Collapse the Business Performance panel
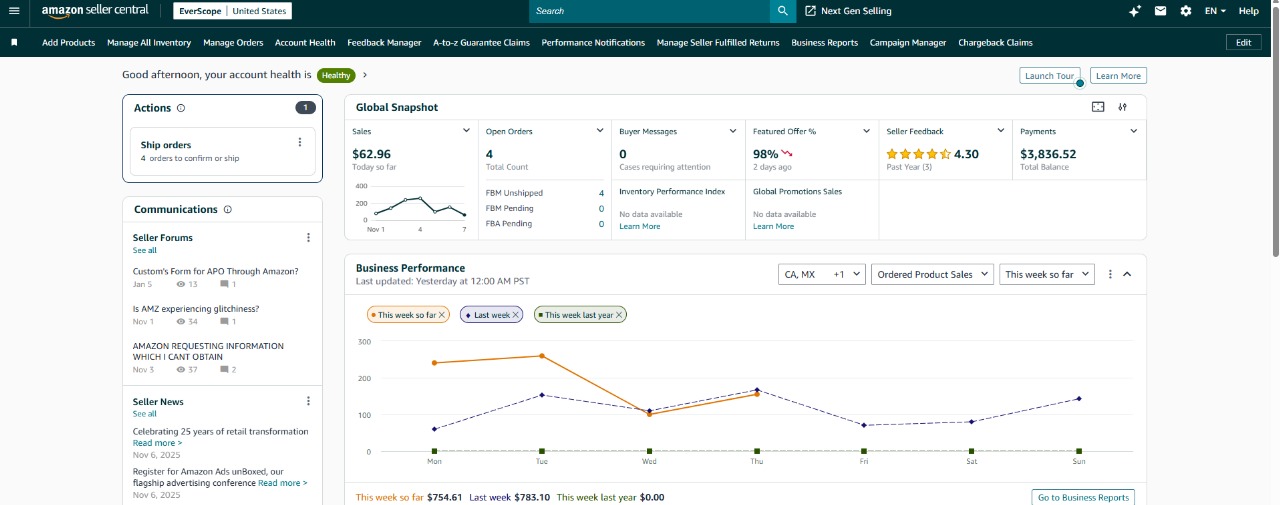Image resolution: width=1280 pixels, height=505 pixels. (1127, 274)
